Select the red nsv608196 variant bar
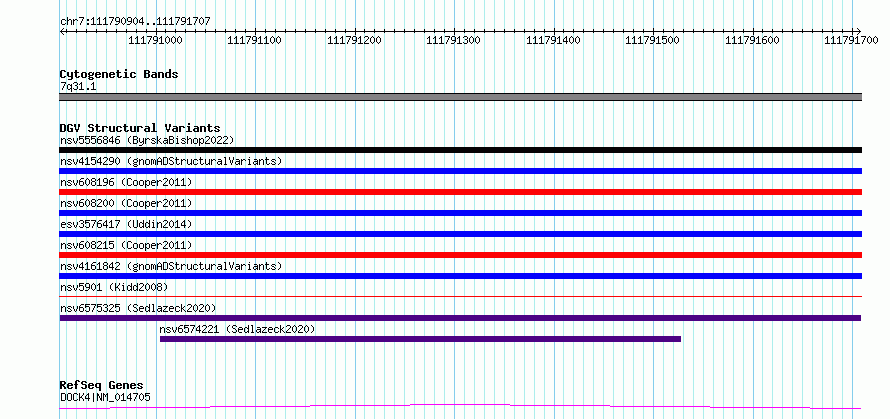This screenshot has width=890, height=419. (460, 192)
